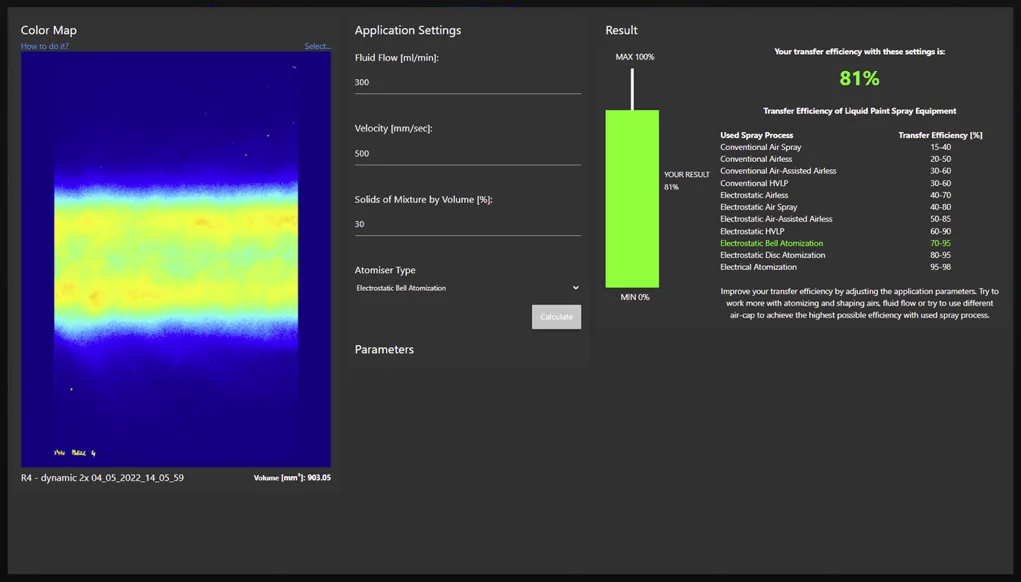Viewport: 1021px width, 582px height.
Task: Edit the Fluid Flow value 300
Action: pos(468,83)
